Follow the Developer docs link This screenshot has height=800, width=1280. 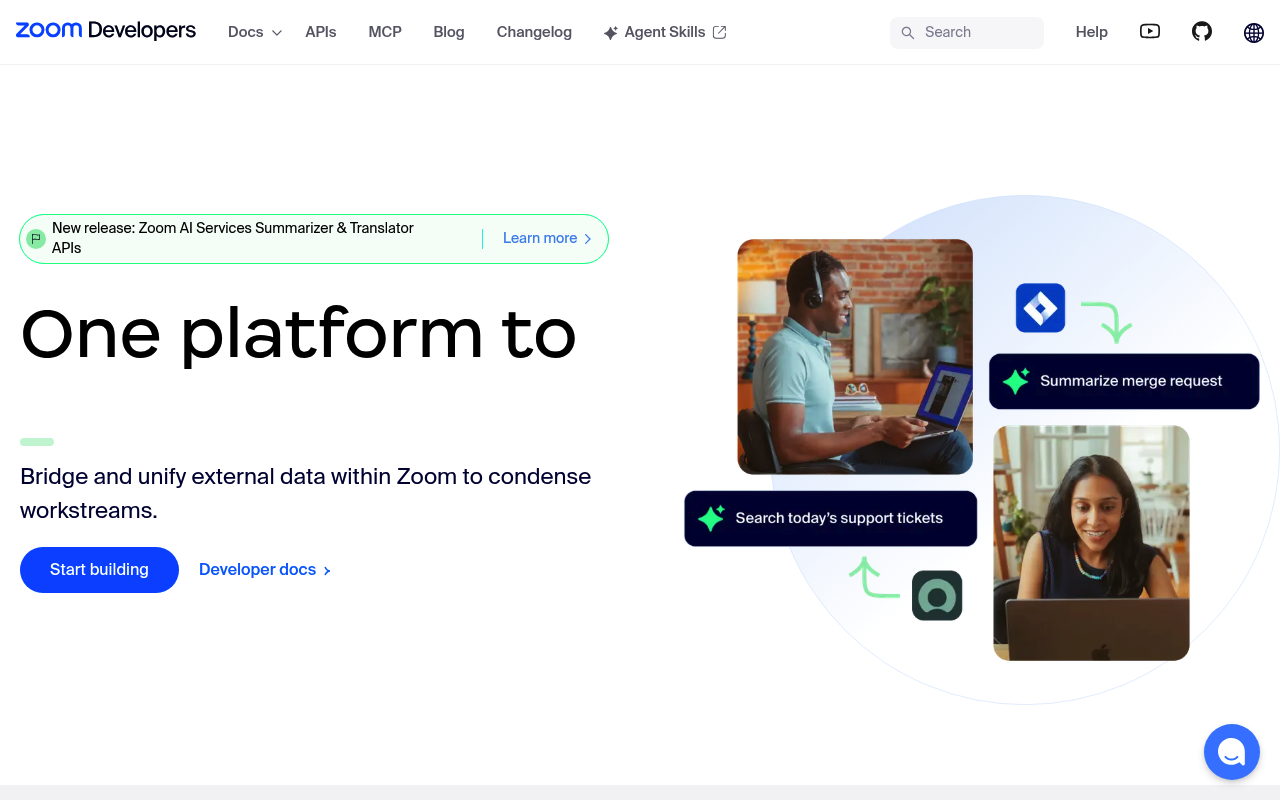pyautogui.click(x=265, y=570)
